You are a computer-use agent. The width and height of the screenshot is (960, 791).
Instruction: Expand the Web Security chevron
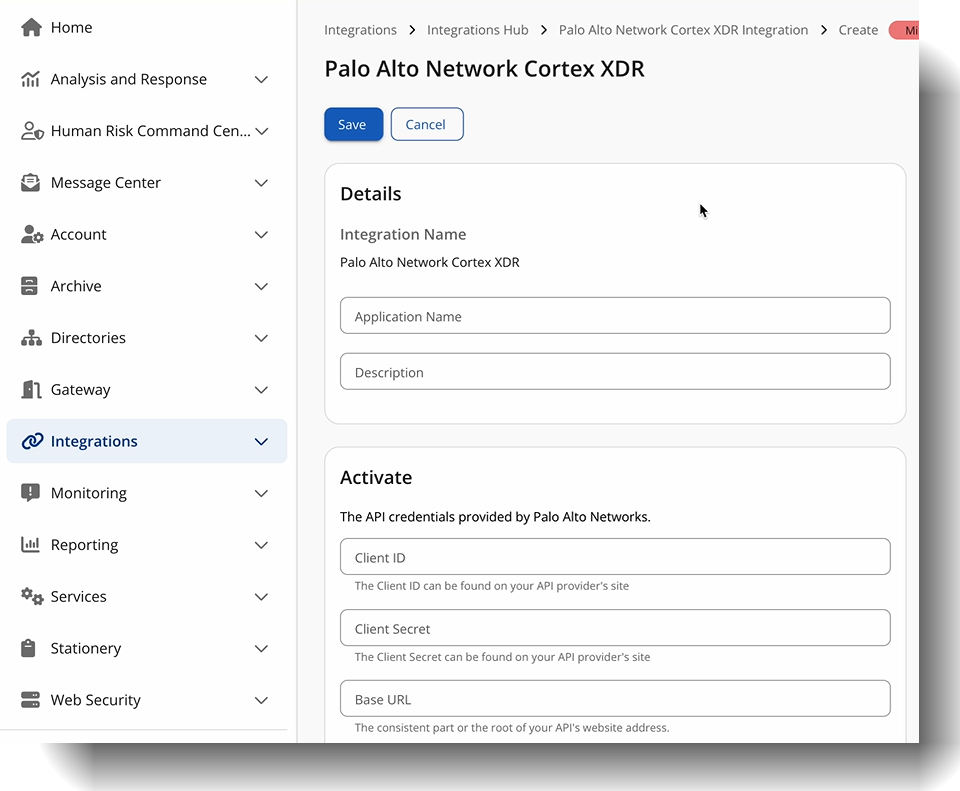coord(261,701)
